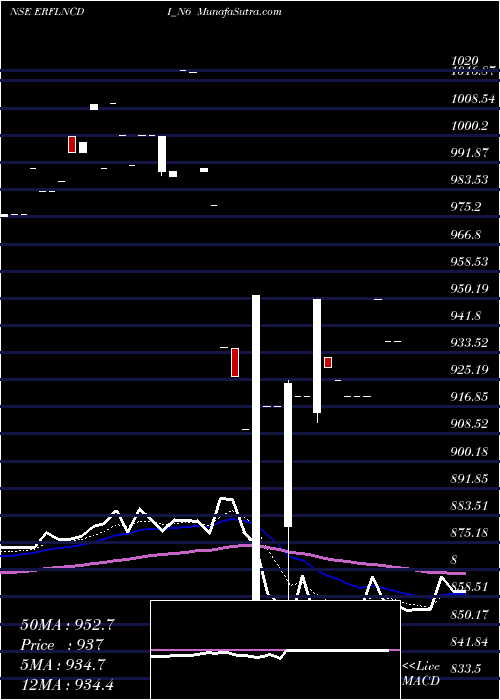
Task: Click the red candle near 1000.2 level
Action: 72,144
